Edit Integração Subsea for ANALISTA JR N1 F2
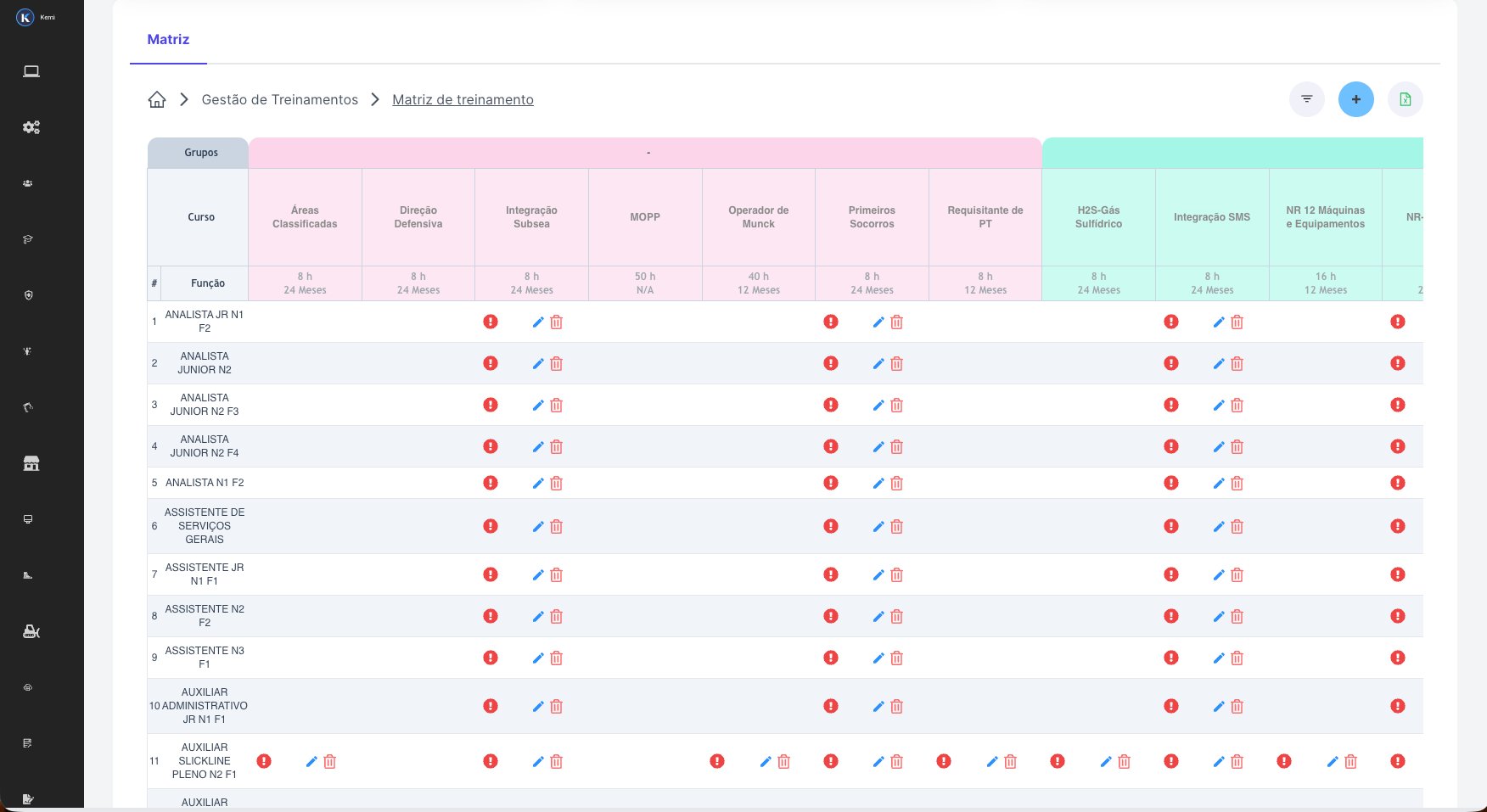This screenshot has height=812, width=1487. [x=537, y=322]
